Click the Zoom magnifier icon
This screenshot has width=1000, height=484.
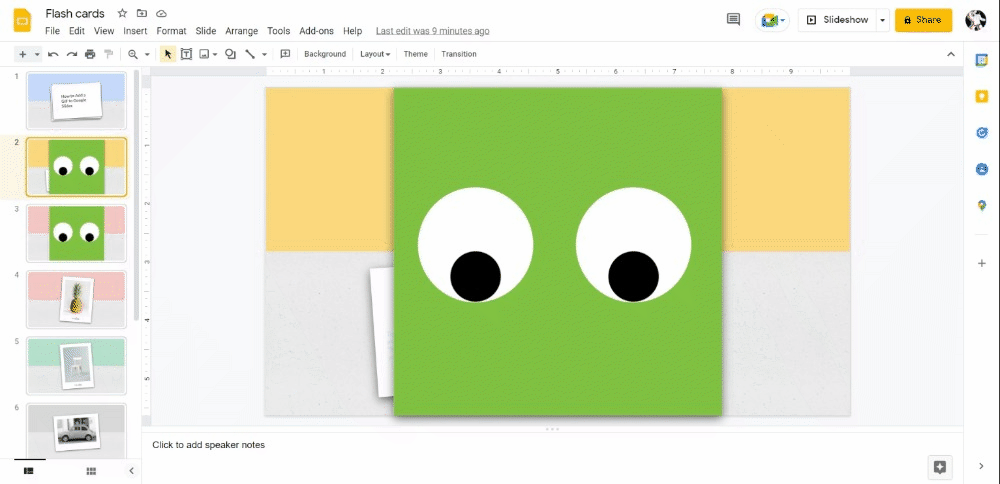133,54
